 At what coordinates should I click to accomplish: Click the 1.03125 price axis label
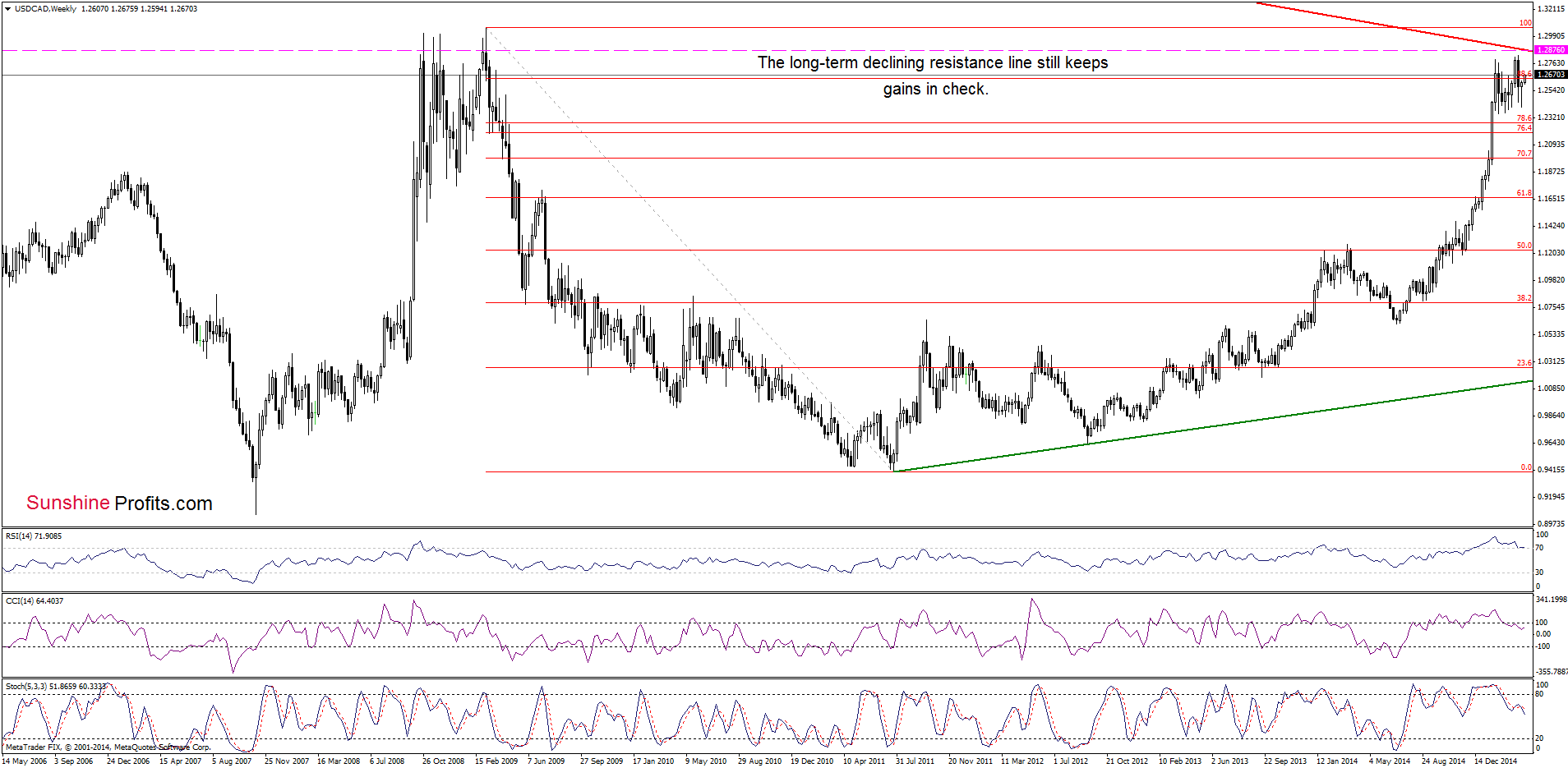click(x=1550, y=361)
